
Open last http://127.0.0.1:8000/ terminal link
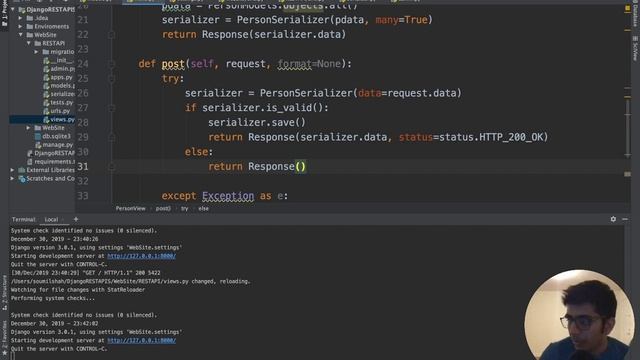point(142,340)
